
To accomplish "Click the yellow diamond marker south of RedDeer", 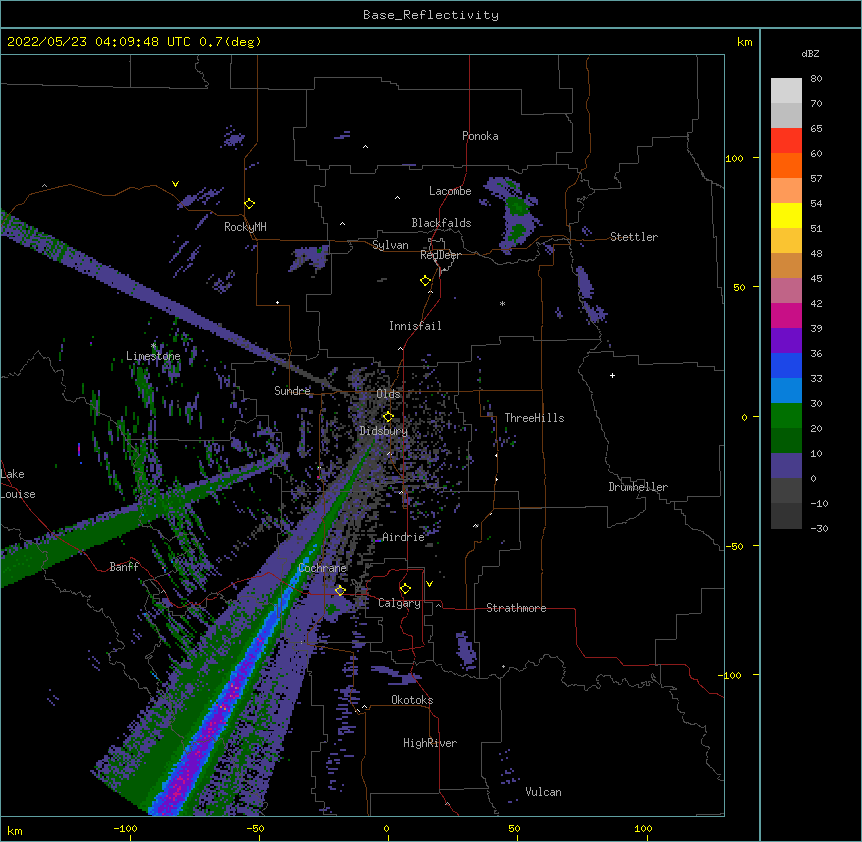I will tap(426, 281).
